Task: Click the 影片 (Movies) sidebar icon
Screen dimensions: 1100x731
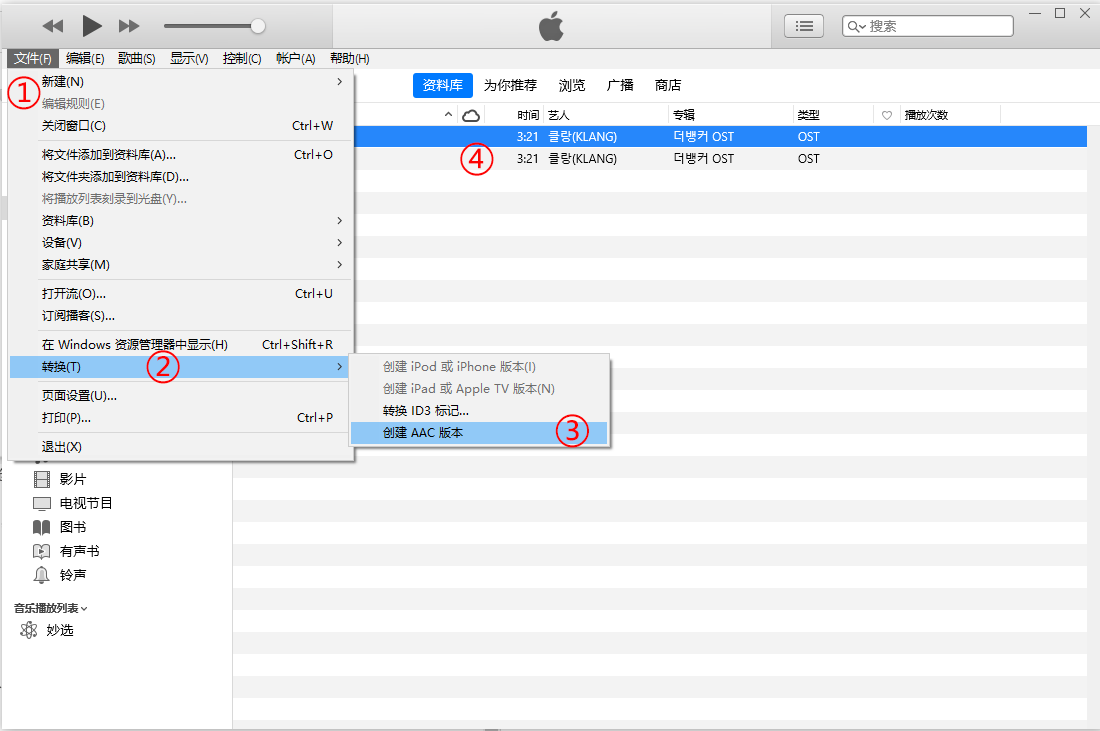Action: tap(42, 479)
